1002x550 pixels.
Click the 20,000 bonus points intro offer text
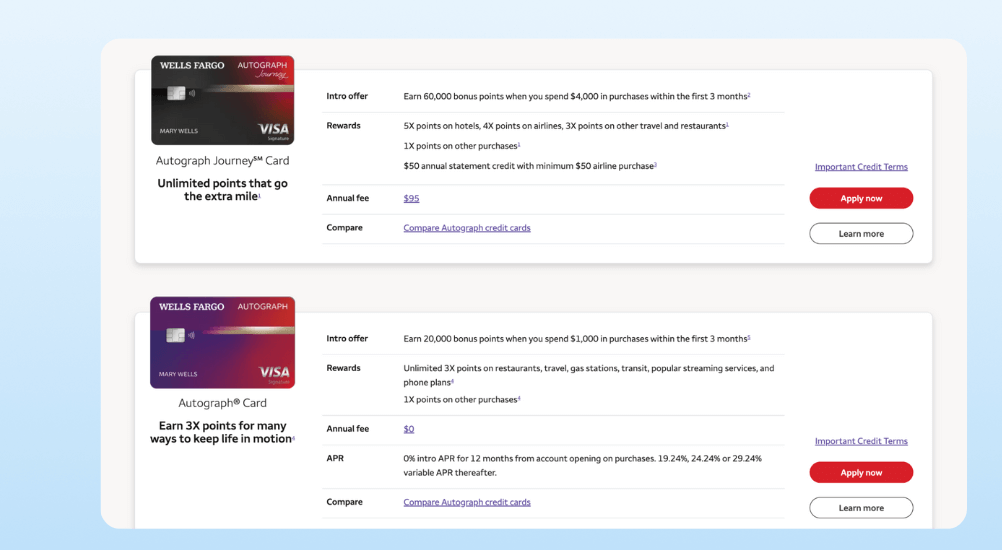point(576,339)
